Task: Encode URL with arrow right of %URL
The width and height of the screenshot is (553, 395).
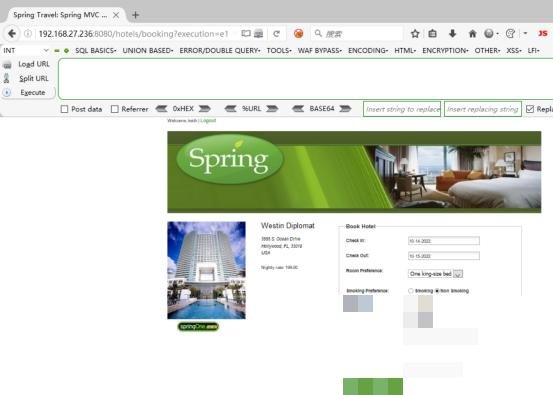Action: [x=272, y=109]
